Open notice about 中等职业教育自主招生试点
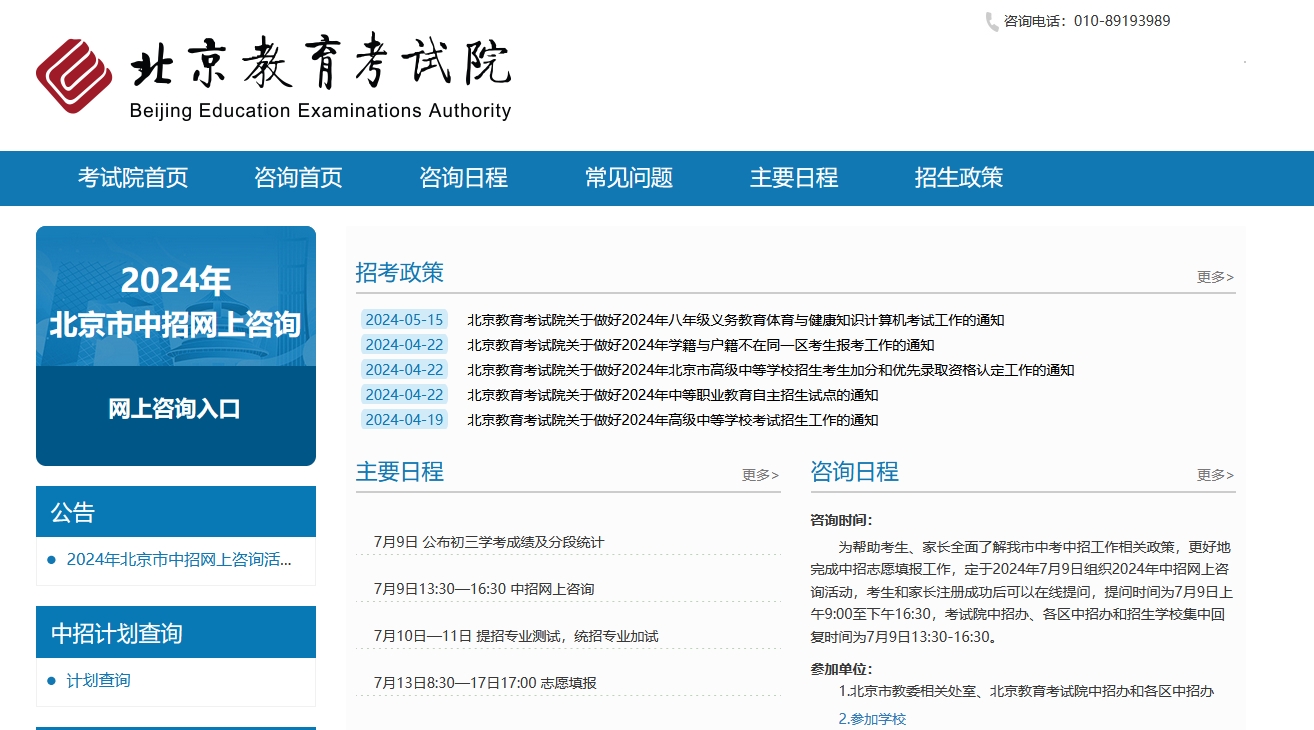The image size is (1314, 730). point(672,395)
